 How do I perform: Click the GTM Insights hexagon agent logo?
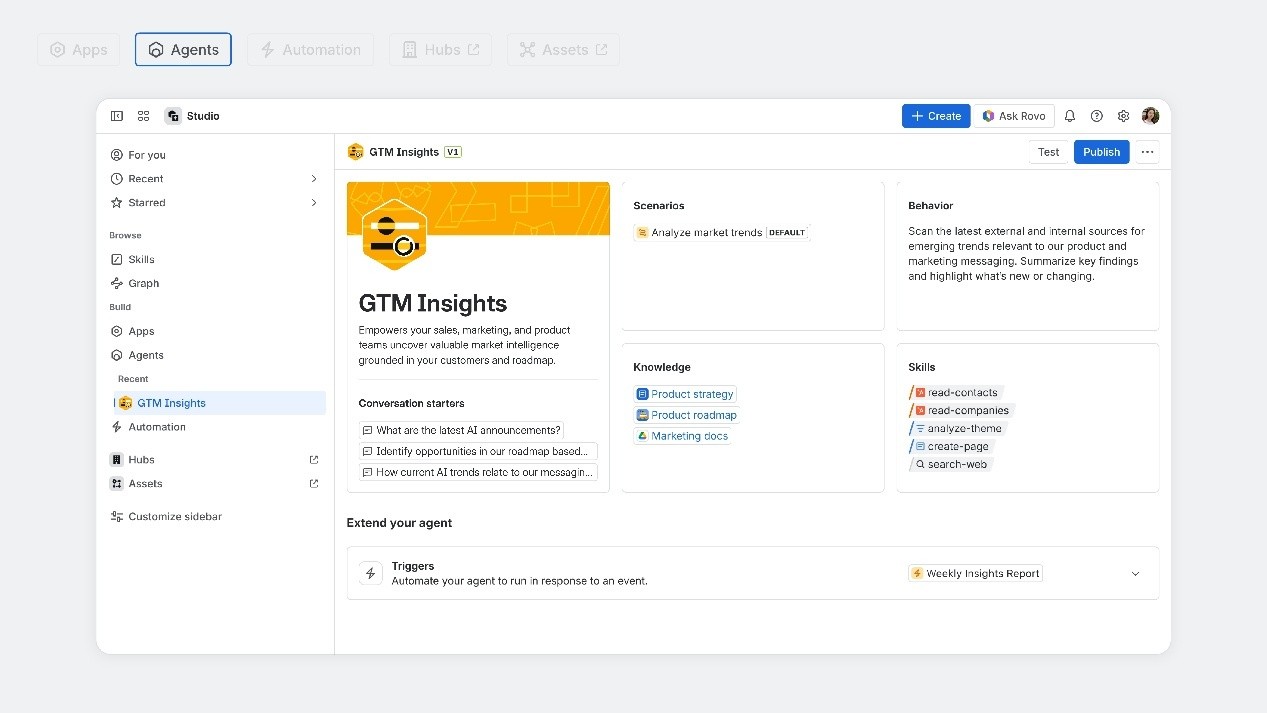point(394,236)
